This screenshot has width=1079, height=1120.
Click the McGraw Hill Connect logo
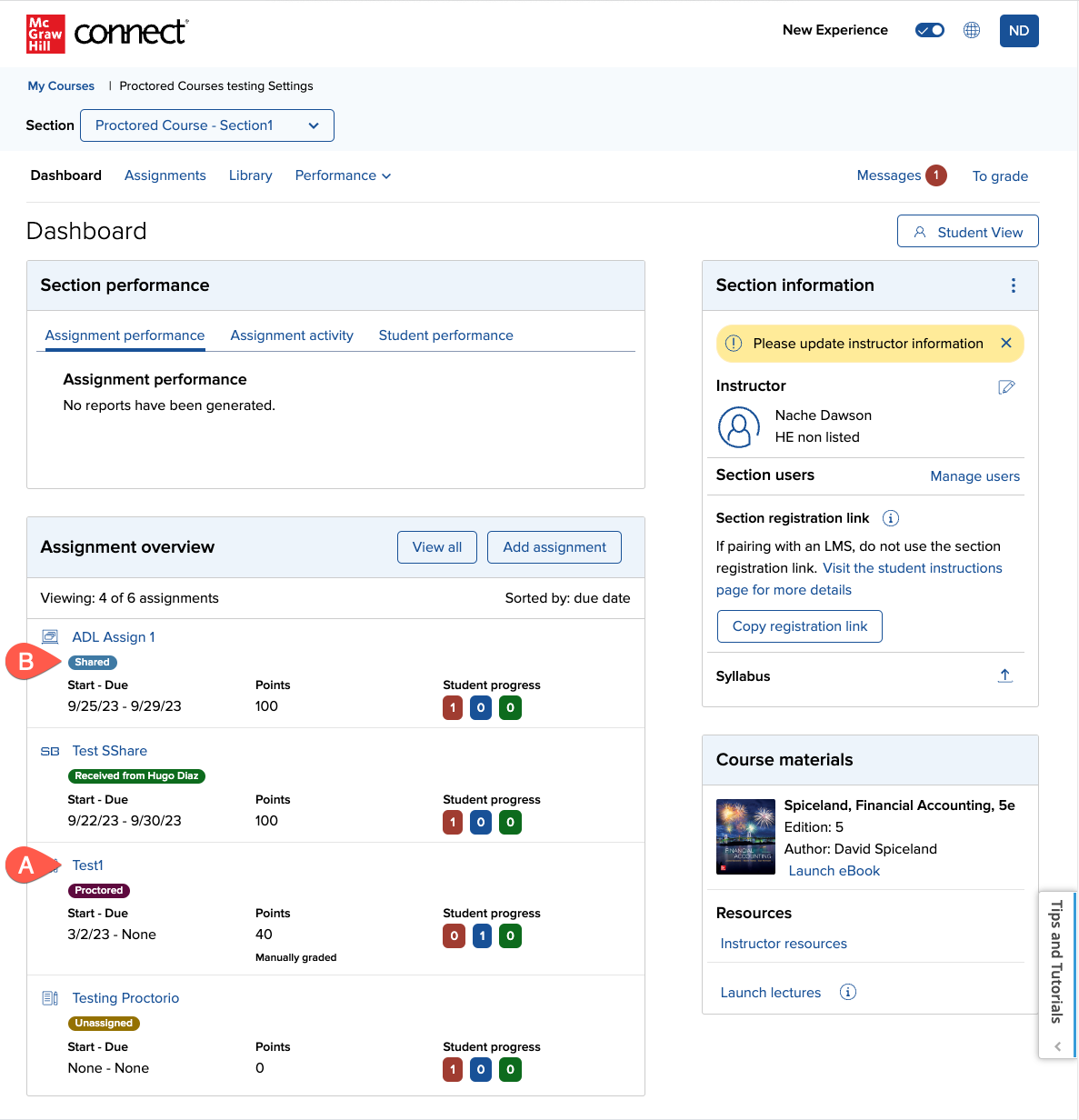click(107, 34)
